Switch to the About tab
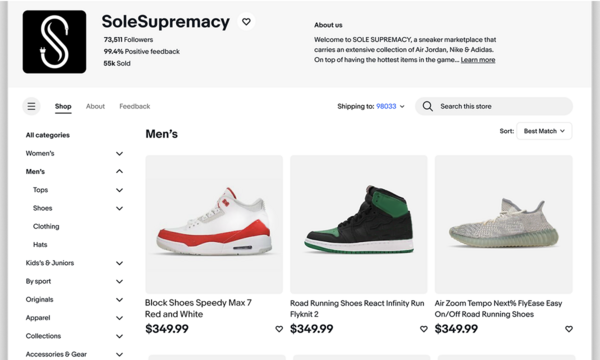 click(x=95, y=106)
